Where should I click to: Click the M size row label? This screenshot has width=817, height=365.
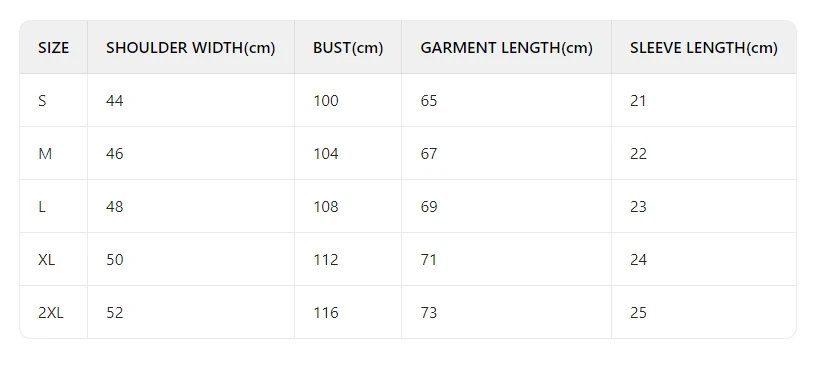click(x=45, y=154)
